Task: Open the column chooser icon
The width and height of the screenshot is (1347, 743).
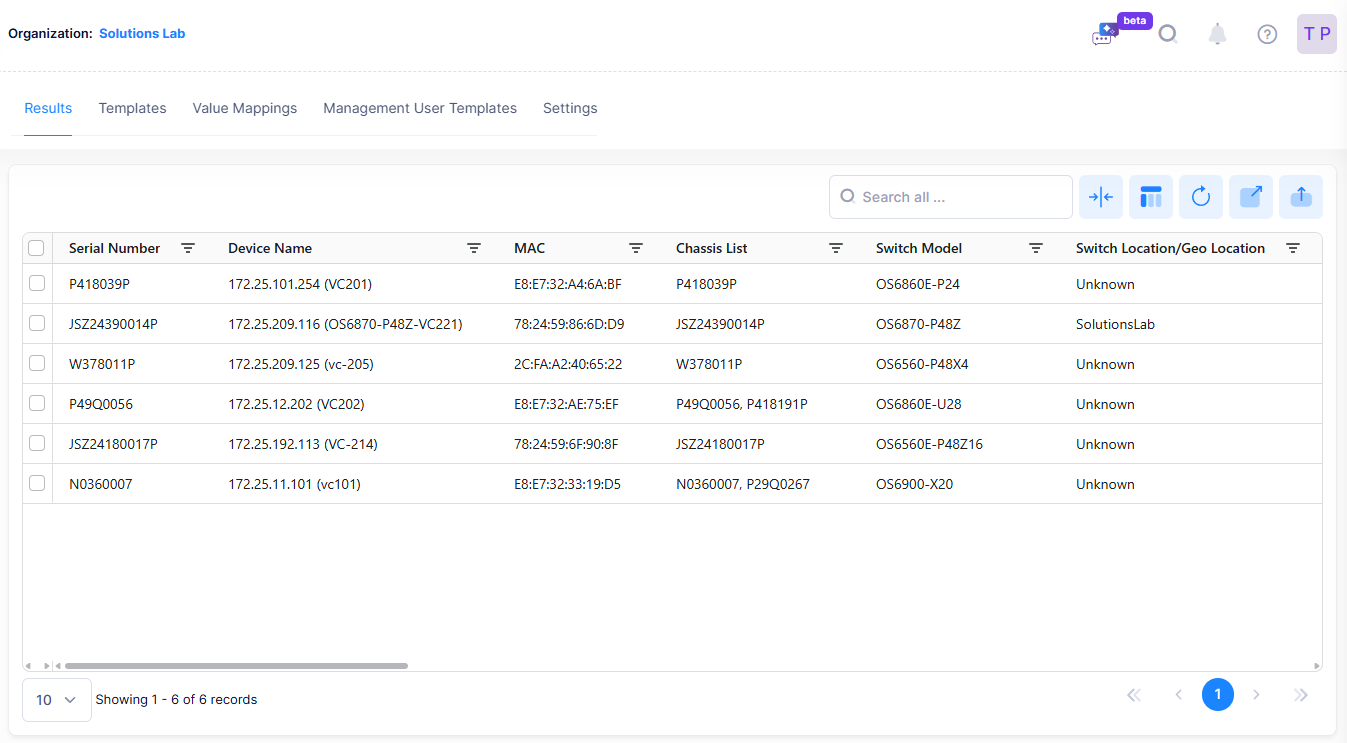Action: (x=1151, y=197)
